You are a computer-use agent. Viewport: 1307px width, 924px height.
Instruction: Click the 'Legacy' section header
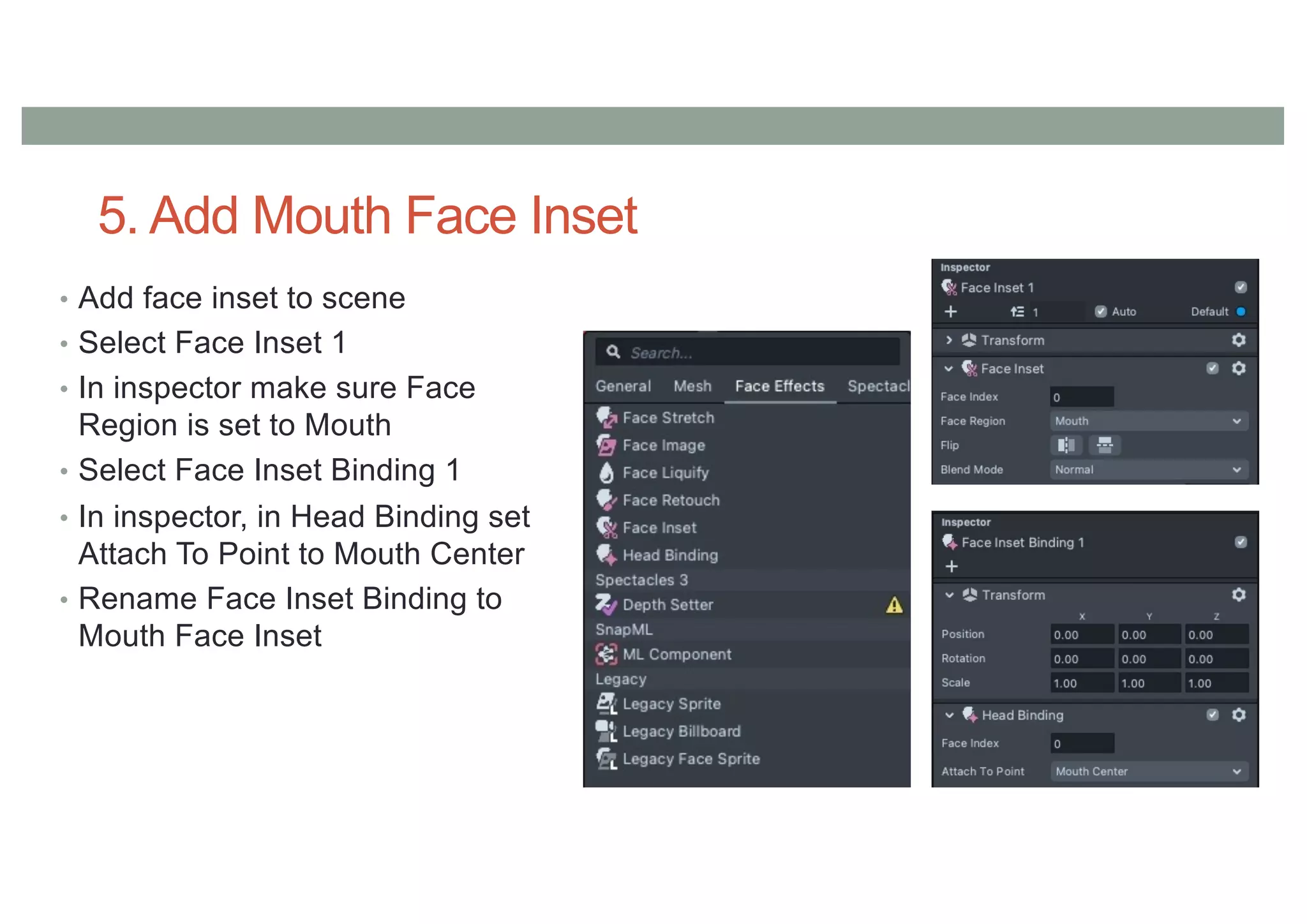click(620, 680)
